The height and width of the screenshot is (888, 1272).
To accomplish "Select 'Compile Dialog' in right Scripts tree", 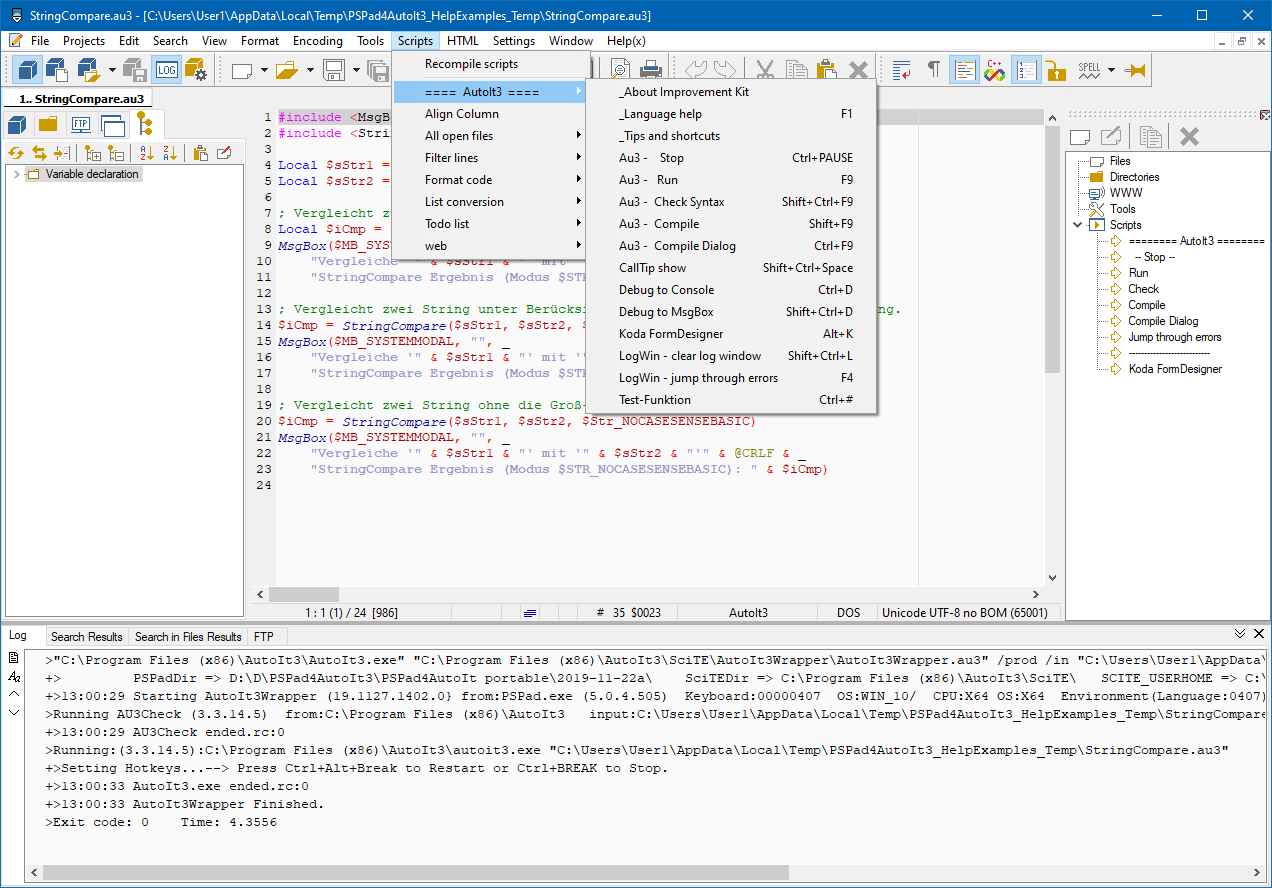I will 1163,321.
